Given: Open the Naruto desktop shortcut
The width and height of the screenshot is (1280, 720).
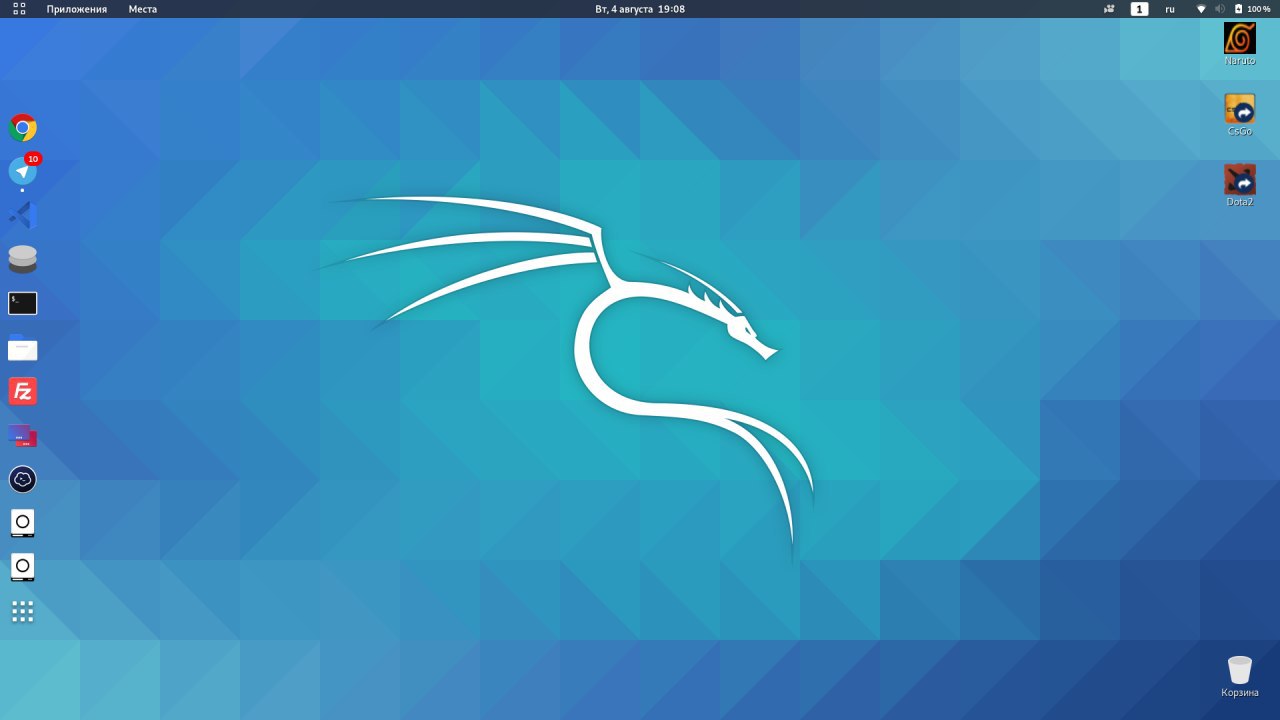Looking at the screenshot, I should click(x=1240, y=44).
